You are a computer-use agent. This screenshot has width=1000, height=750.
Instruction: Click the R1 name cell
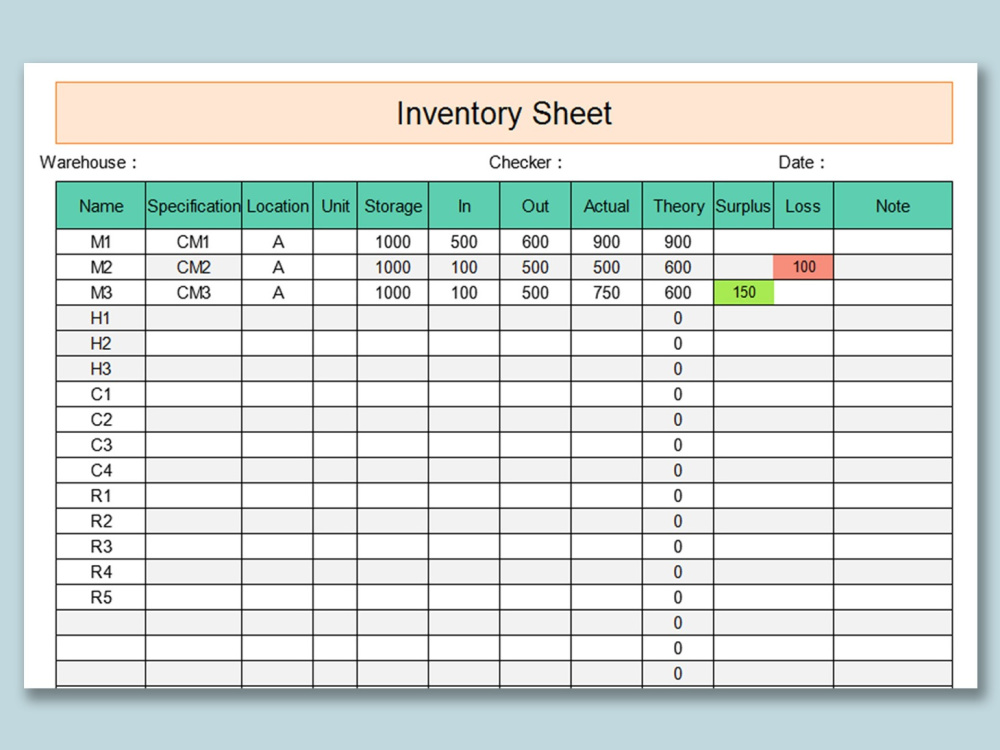click(x=101, y=496)
